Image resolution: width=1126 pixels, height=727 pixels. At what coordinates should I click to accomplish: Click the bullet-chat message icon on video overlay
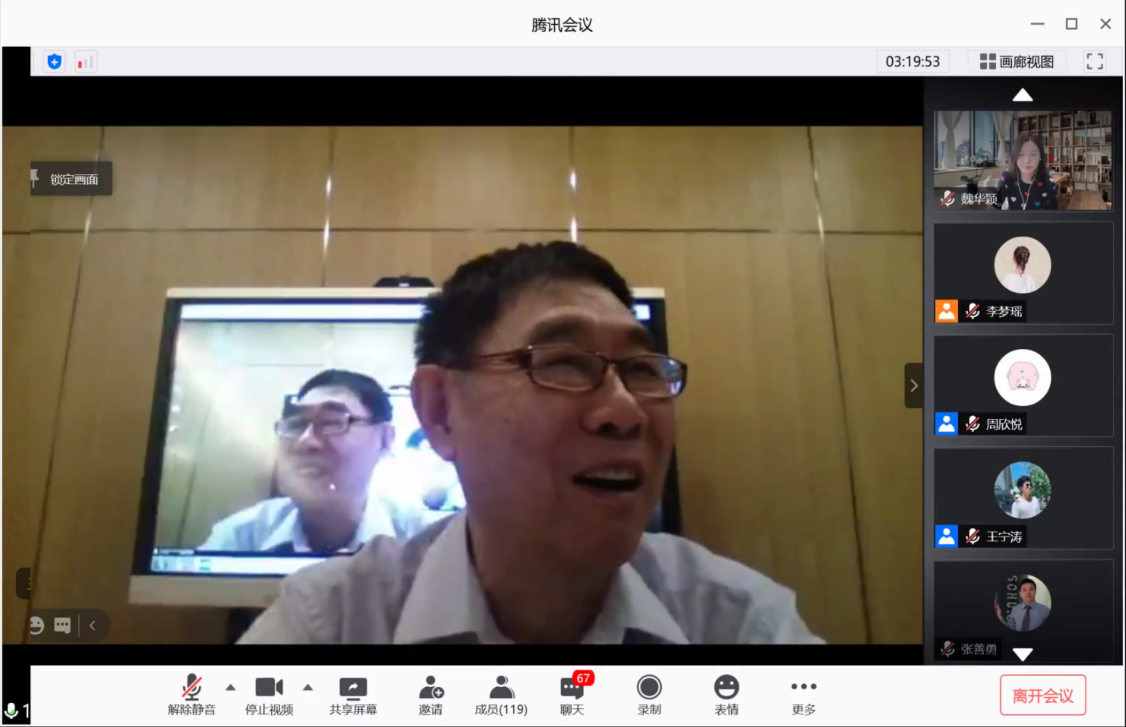[62, 626]
